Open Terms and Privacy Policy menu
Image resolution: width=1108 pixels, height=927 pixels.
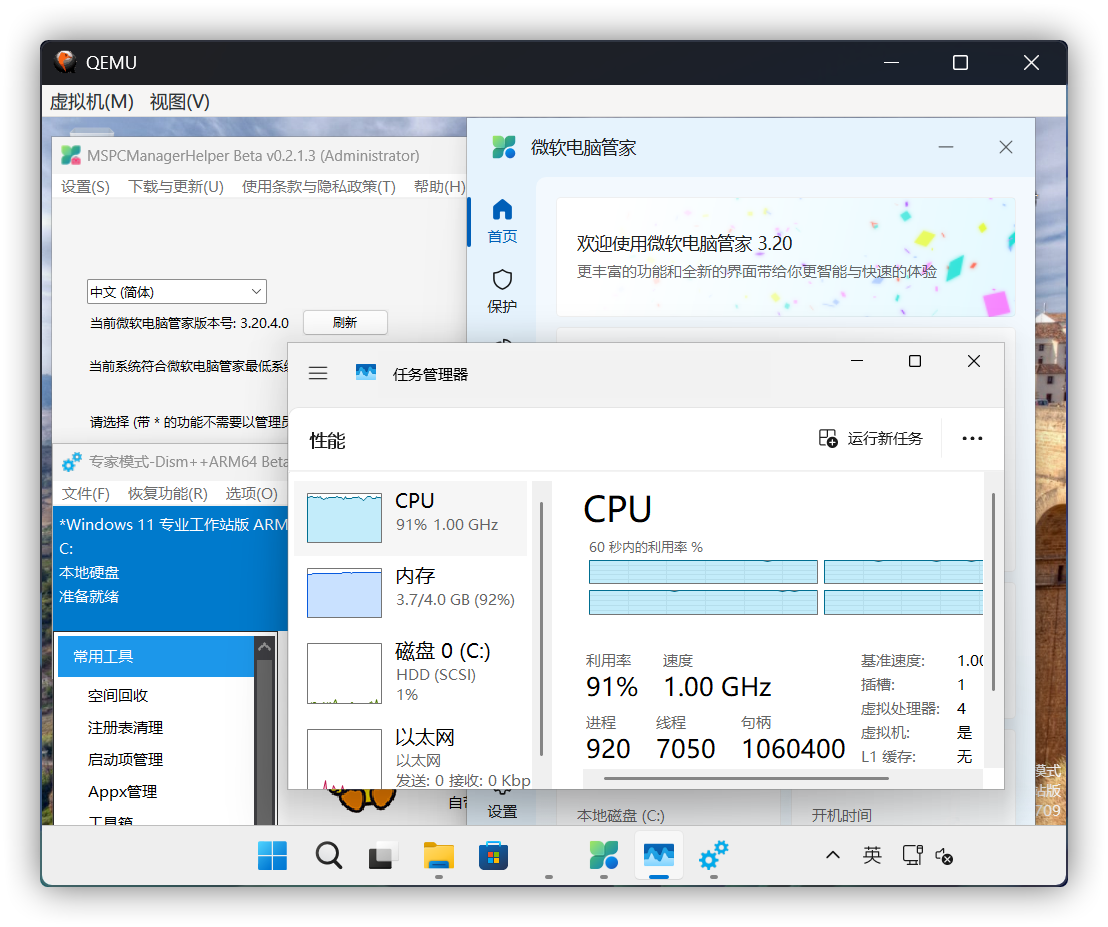(x=319, y=187)
